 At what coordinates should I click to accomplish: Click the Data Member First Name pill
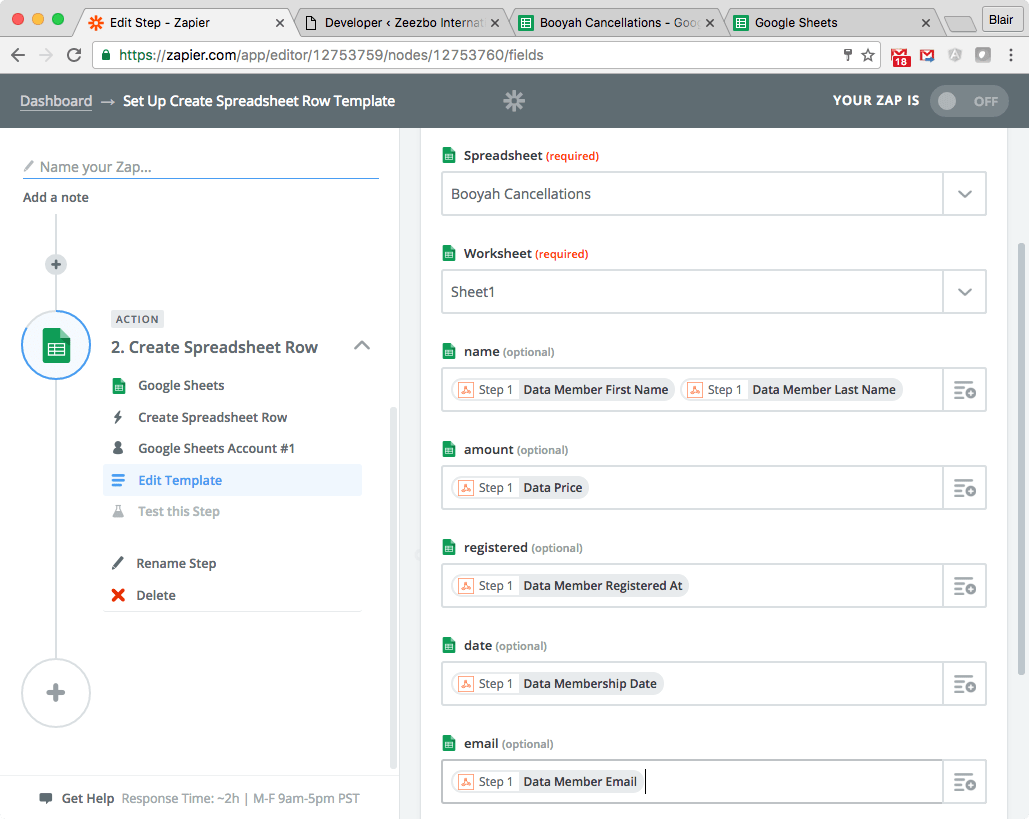(x=563, y=390)
